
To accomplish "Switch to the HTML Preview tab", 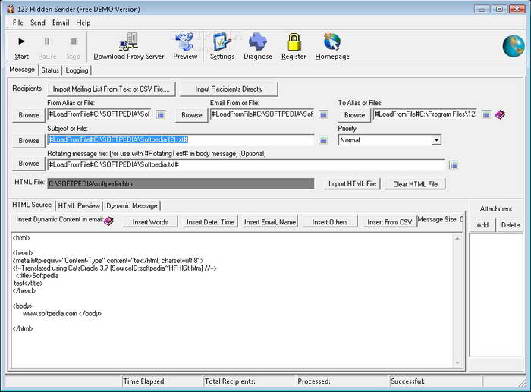I will tap(79, 205).
